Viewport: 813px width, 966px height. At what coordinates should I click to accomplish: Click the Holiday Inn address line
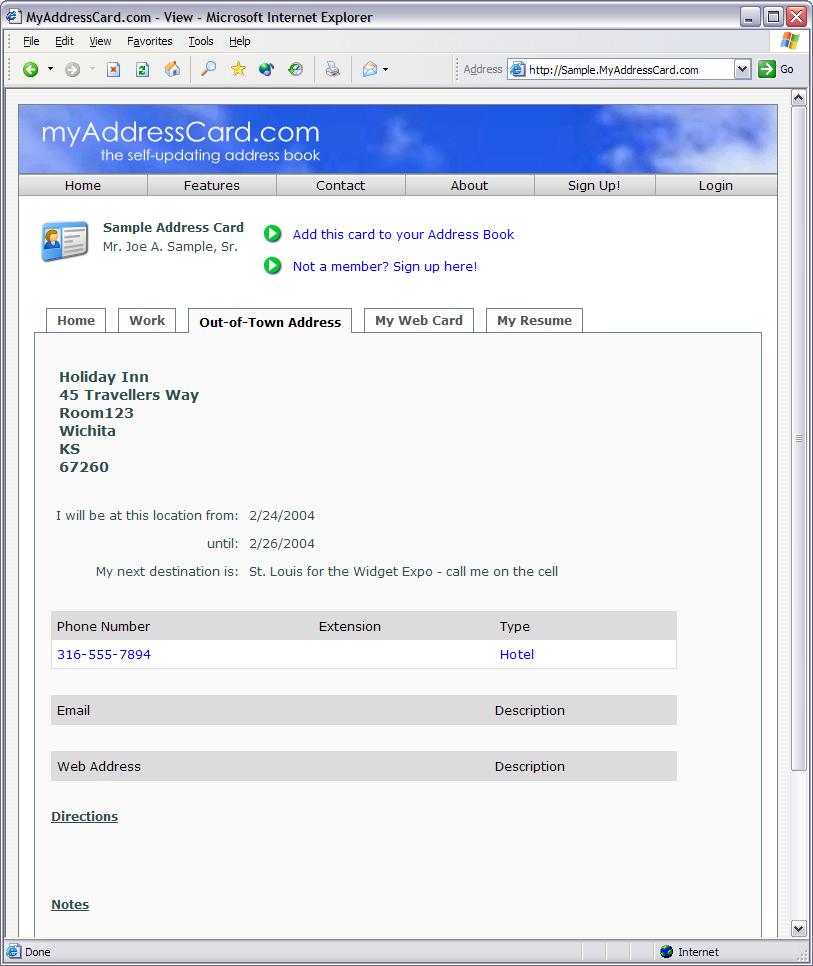pyautogui.click(x=103, y=376)
